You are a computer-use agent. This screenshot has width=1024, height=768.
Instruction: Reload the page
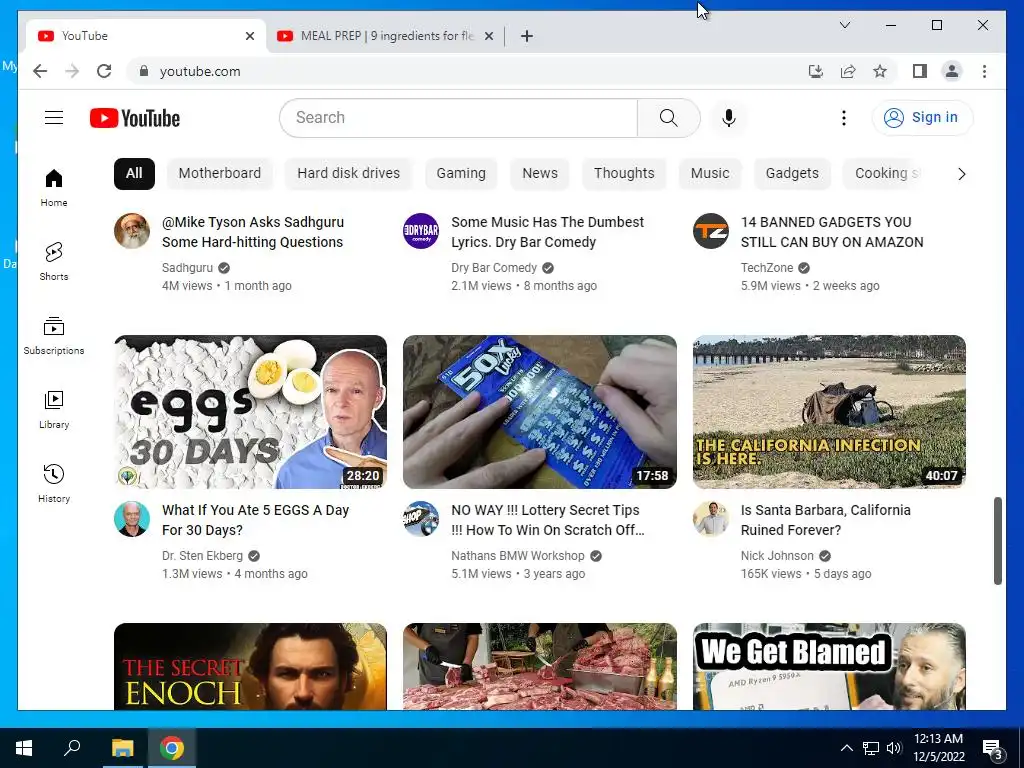[104, 71]
